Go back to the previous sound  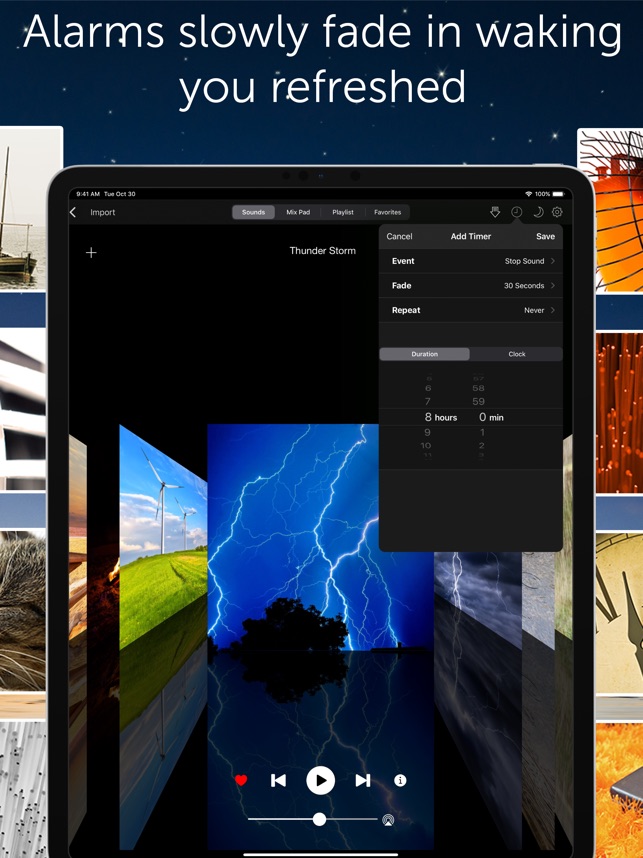[279, 780]
